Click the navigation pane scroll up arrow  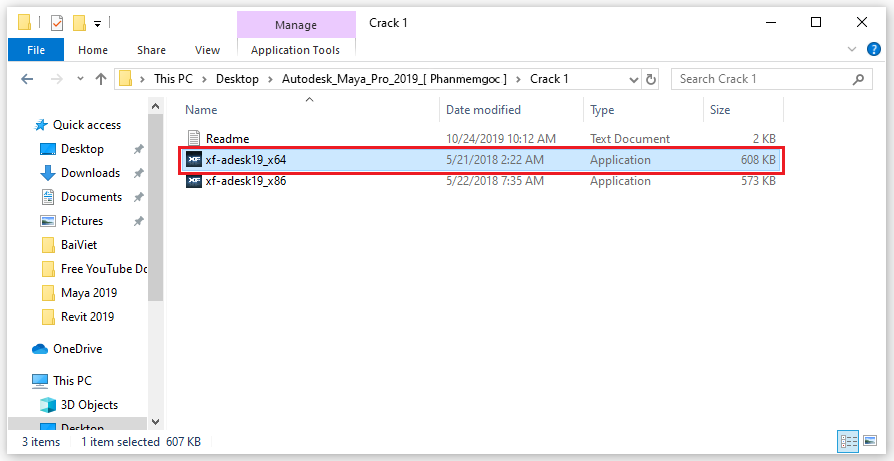point(155,106)
